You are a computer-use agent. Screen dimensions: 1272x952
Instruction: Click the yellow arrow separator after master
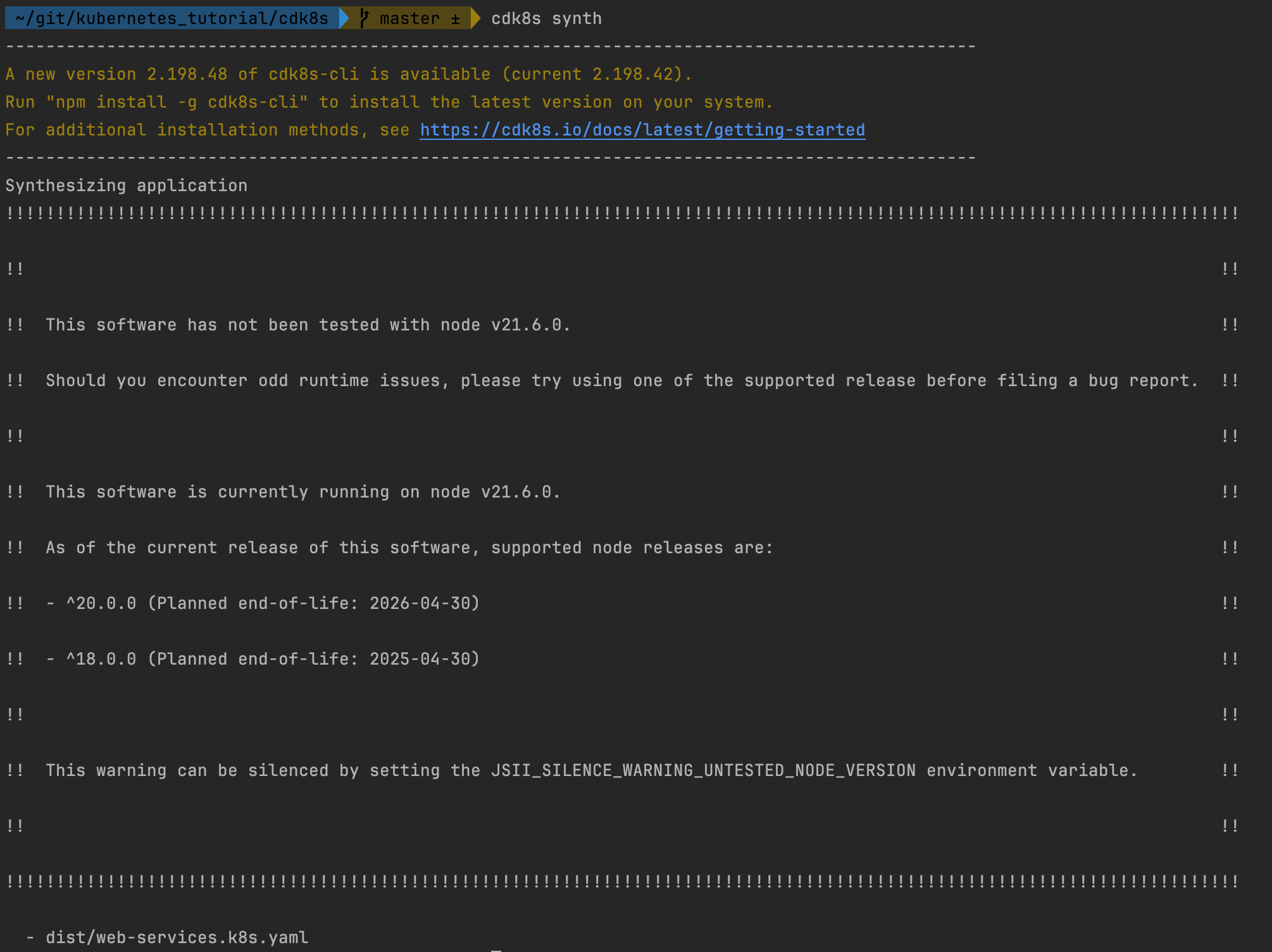(476, 18)
